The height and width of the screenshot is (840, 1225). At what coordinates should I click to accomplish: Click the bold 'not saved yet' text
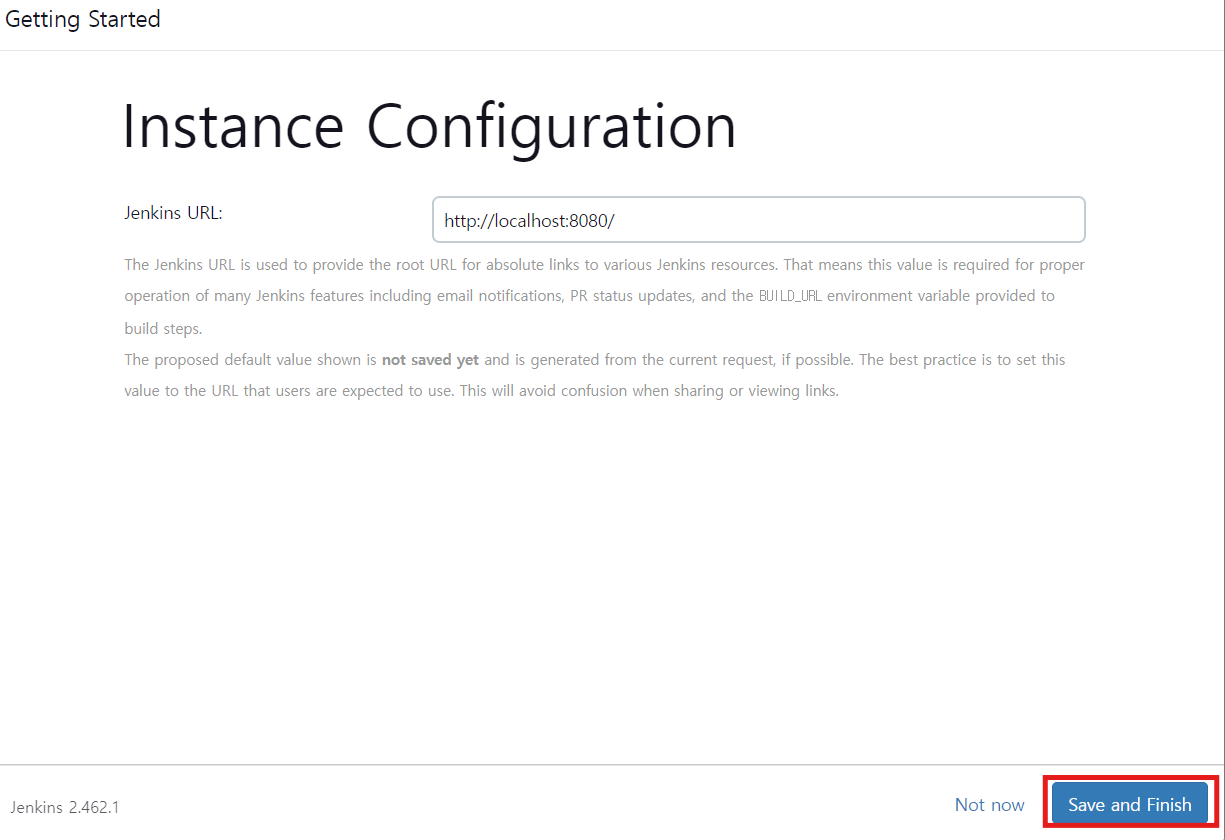point(430,360)
